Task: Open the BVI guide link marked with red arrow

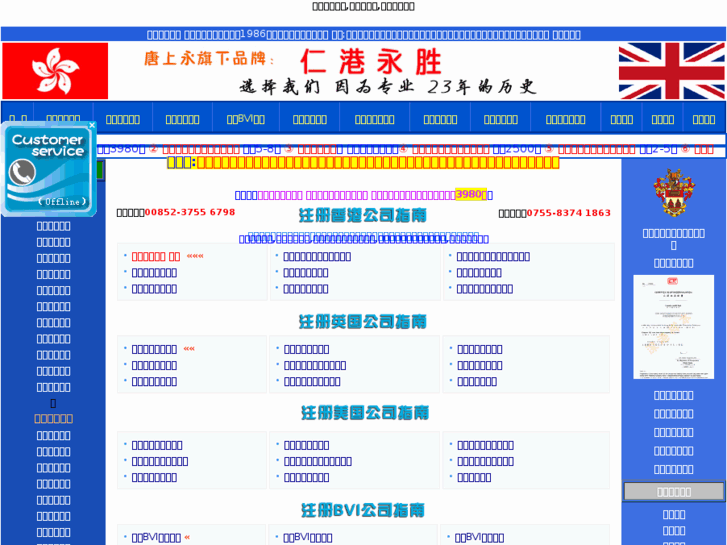Action: click(156, 538)
